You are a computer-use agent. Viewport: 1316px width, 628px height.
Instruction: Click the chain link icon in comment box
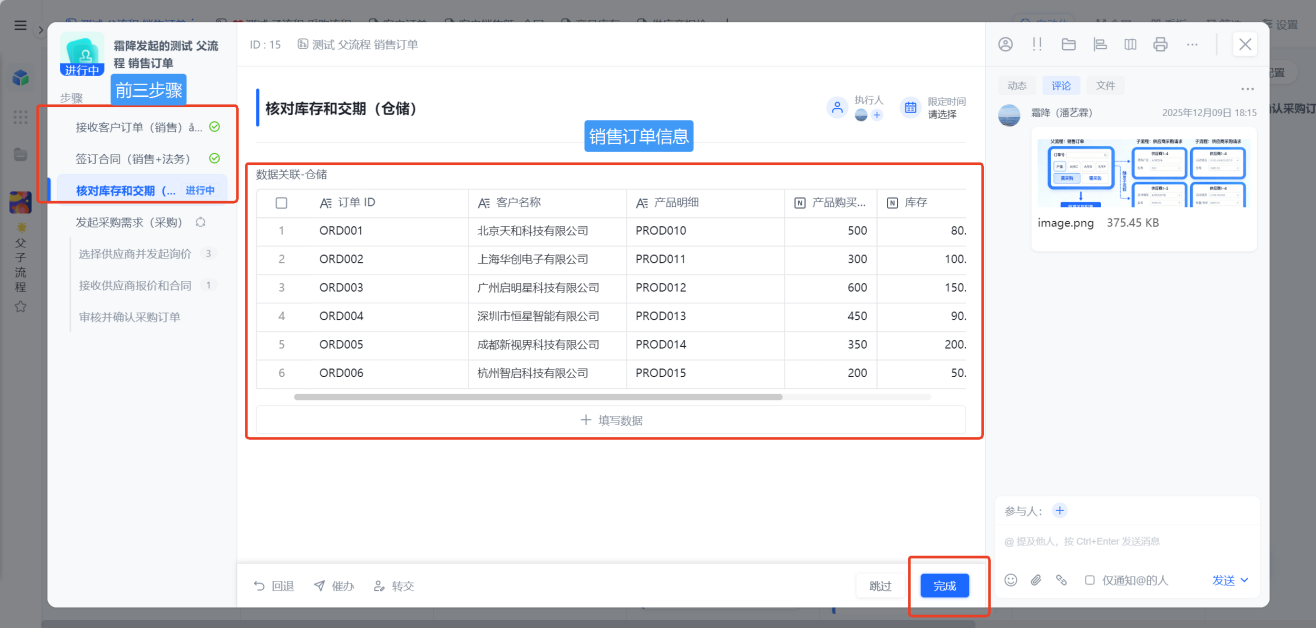click(1061, 580)
